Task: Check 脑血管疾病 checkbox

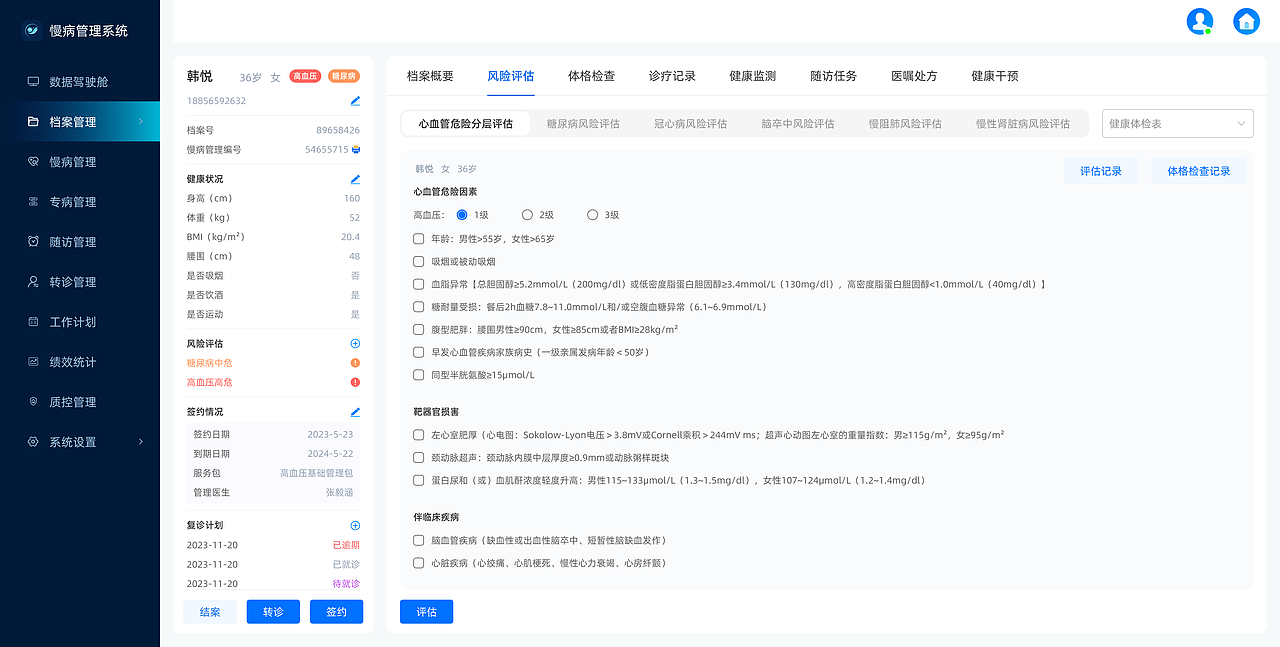Action: 419,541
